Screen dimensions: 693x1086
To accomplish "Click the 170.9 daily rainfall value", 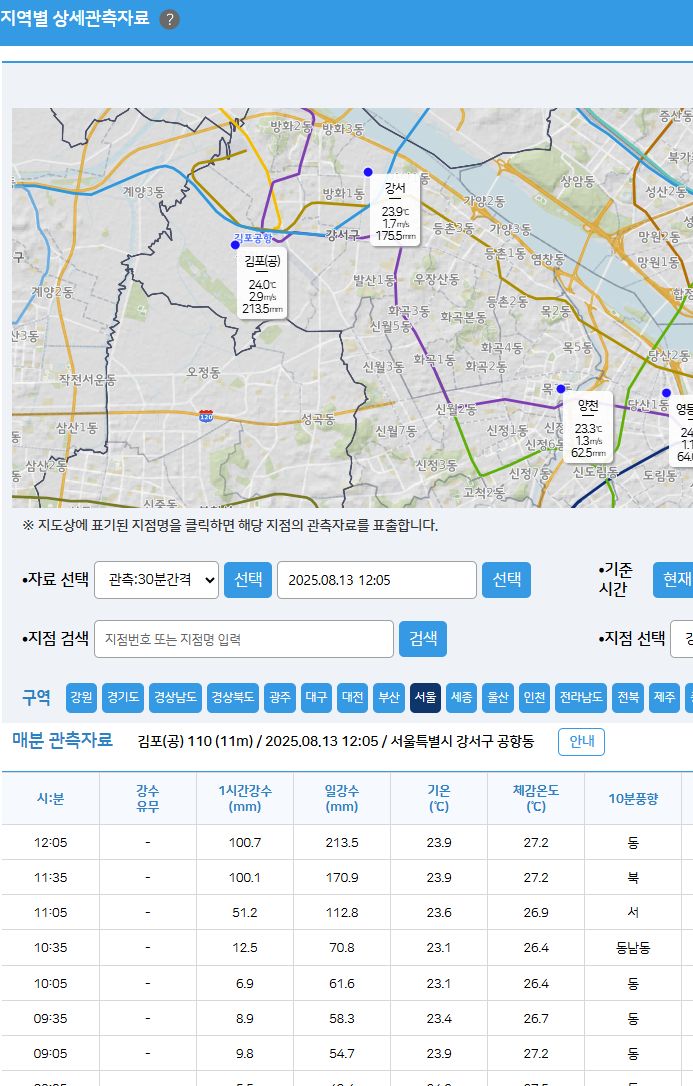I will tap(342, 878).
